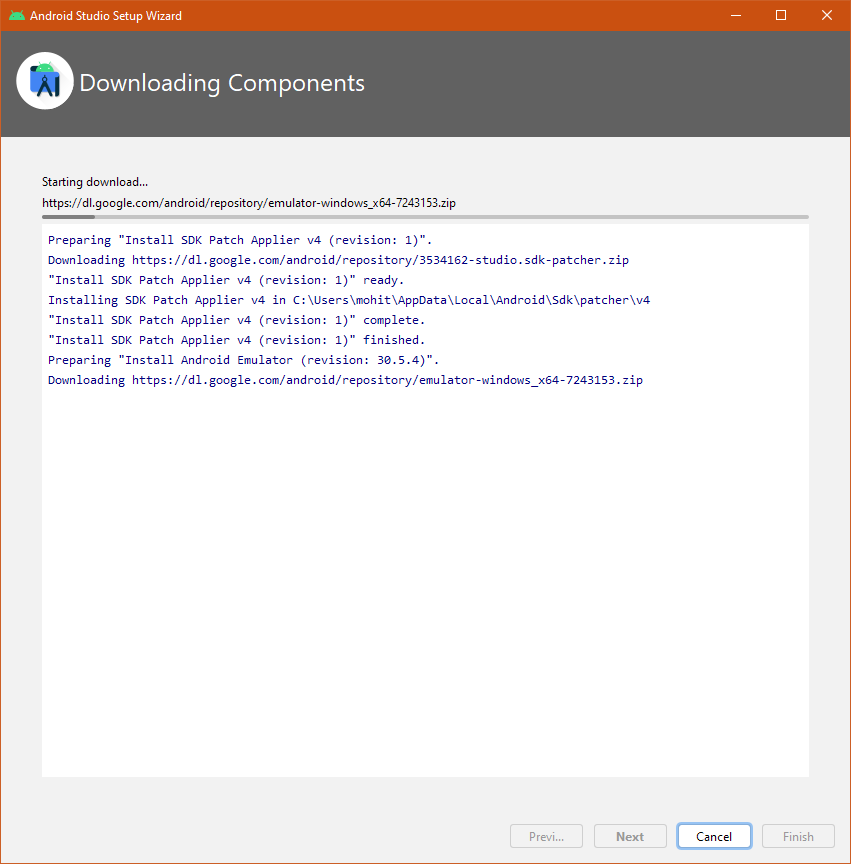Screen dimensions: 851x864
Task: Click the last log line downloading the emulator zip
Action: (345, 380)
